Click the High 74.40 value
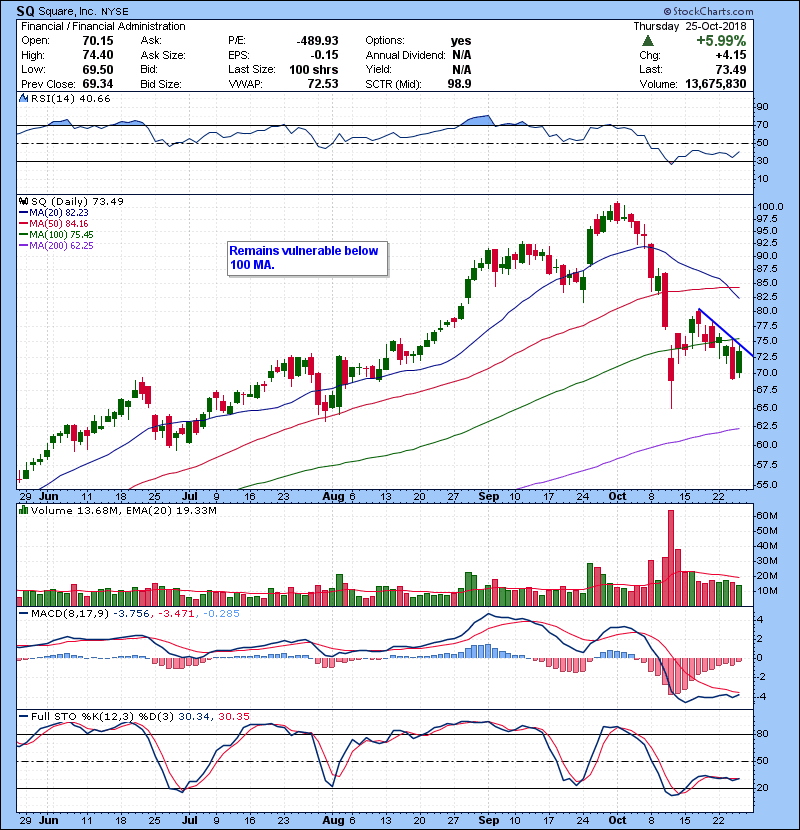 tap(98, 55)
